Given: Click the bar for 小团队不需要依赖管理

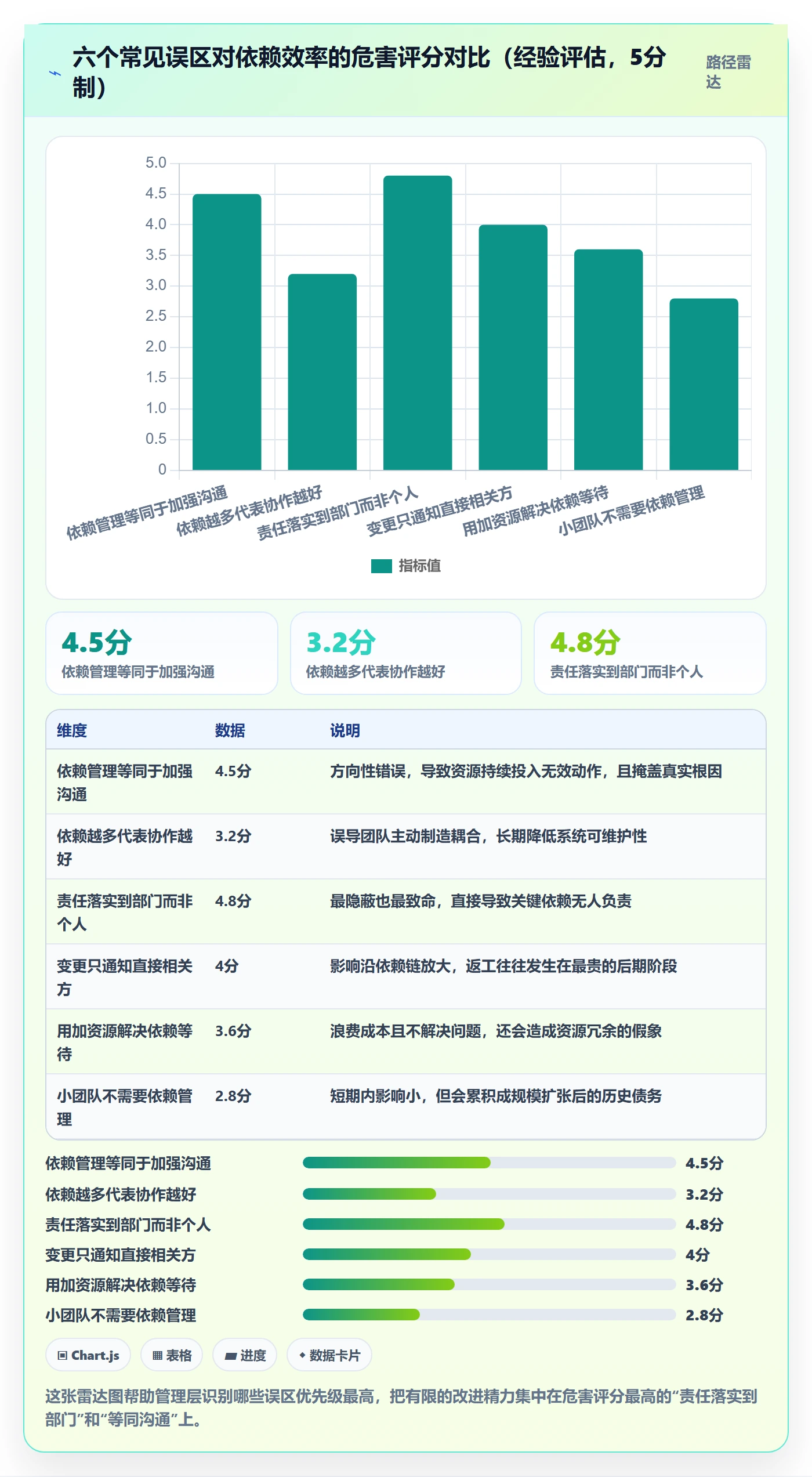Looking at the screenshot, I should coord(704,384).
